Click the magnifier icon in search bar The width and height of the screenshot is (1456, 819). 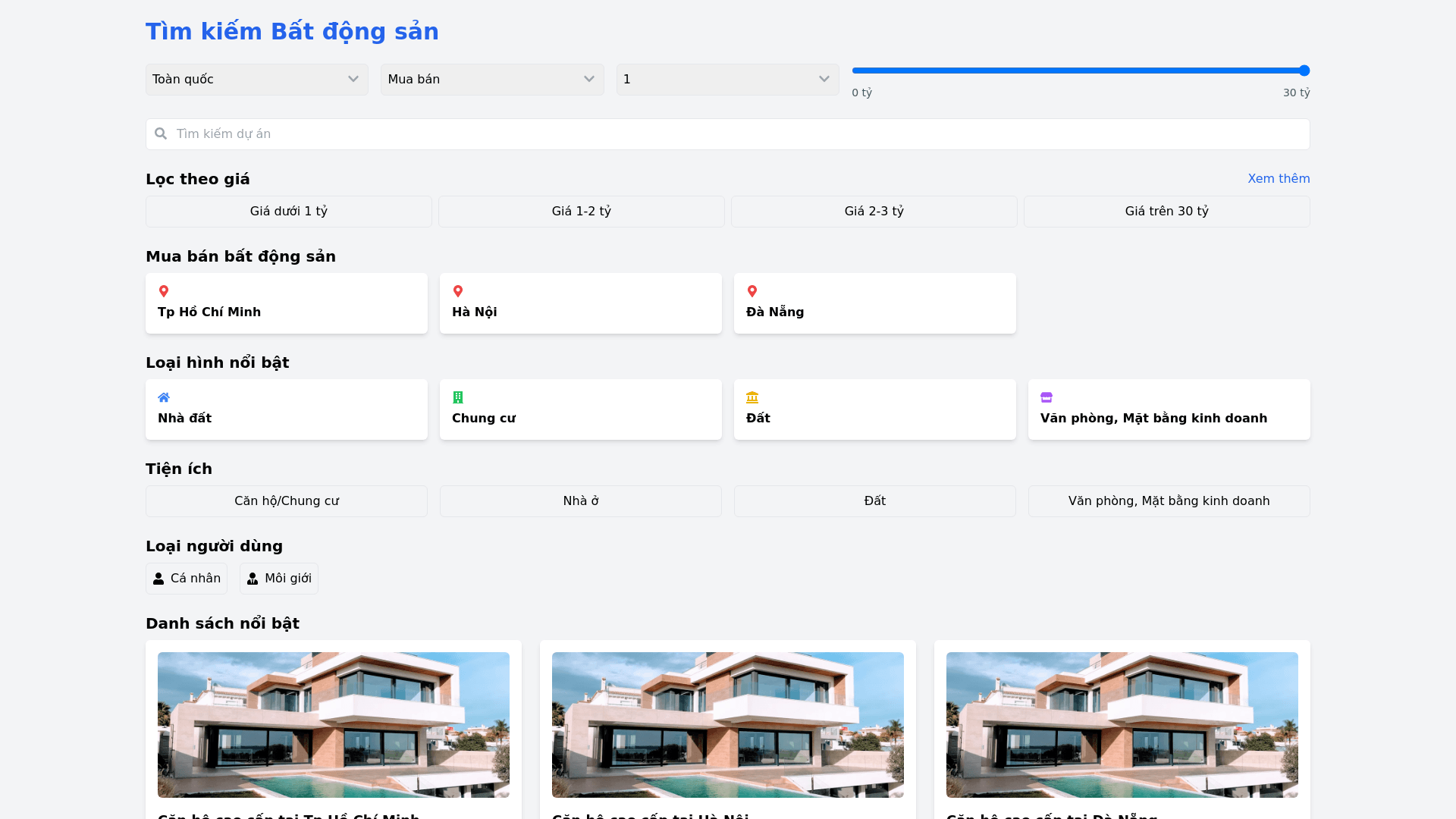point(161,134)
